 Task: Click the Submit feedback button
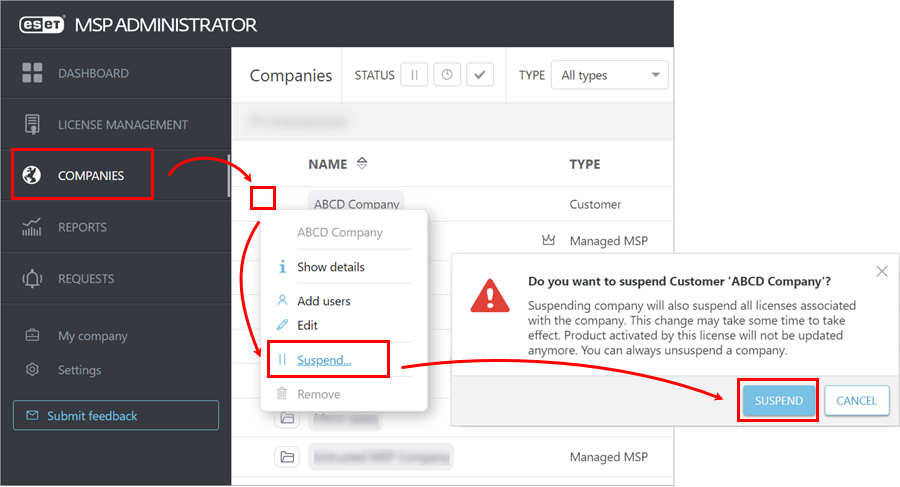(116, 415)
